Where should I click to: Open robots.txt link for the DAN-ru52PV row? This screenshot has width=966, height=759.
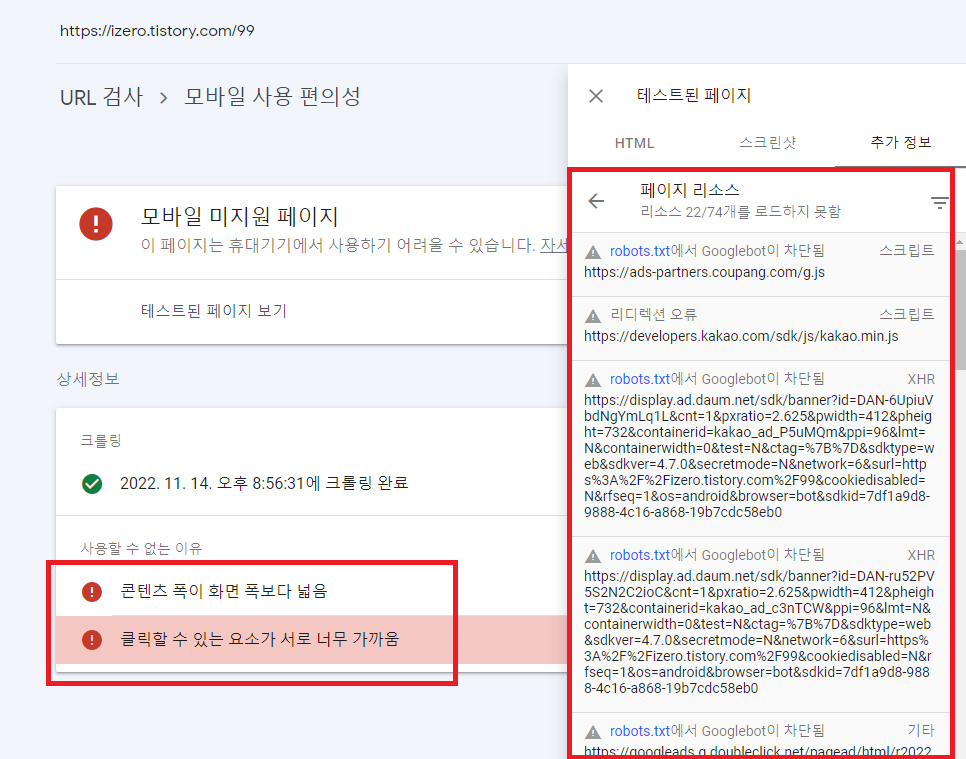pos(639,555)
